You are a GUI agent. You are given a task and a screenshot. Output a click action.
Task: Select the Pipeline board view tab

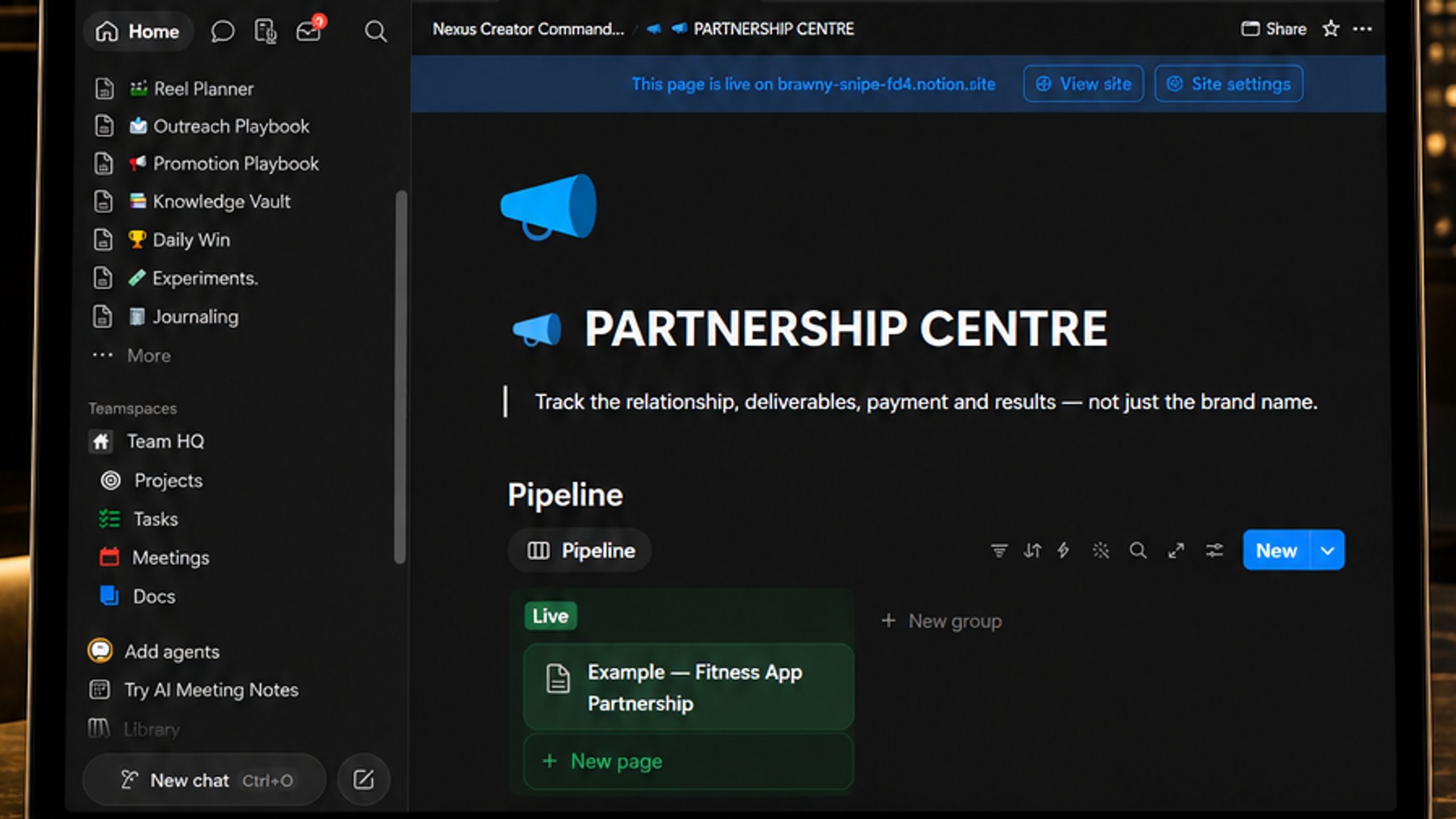tap(580, 551)
